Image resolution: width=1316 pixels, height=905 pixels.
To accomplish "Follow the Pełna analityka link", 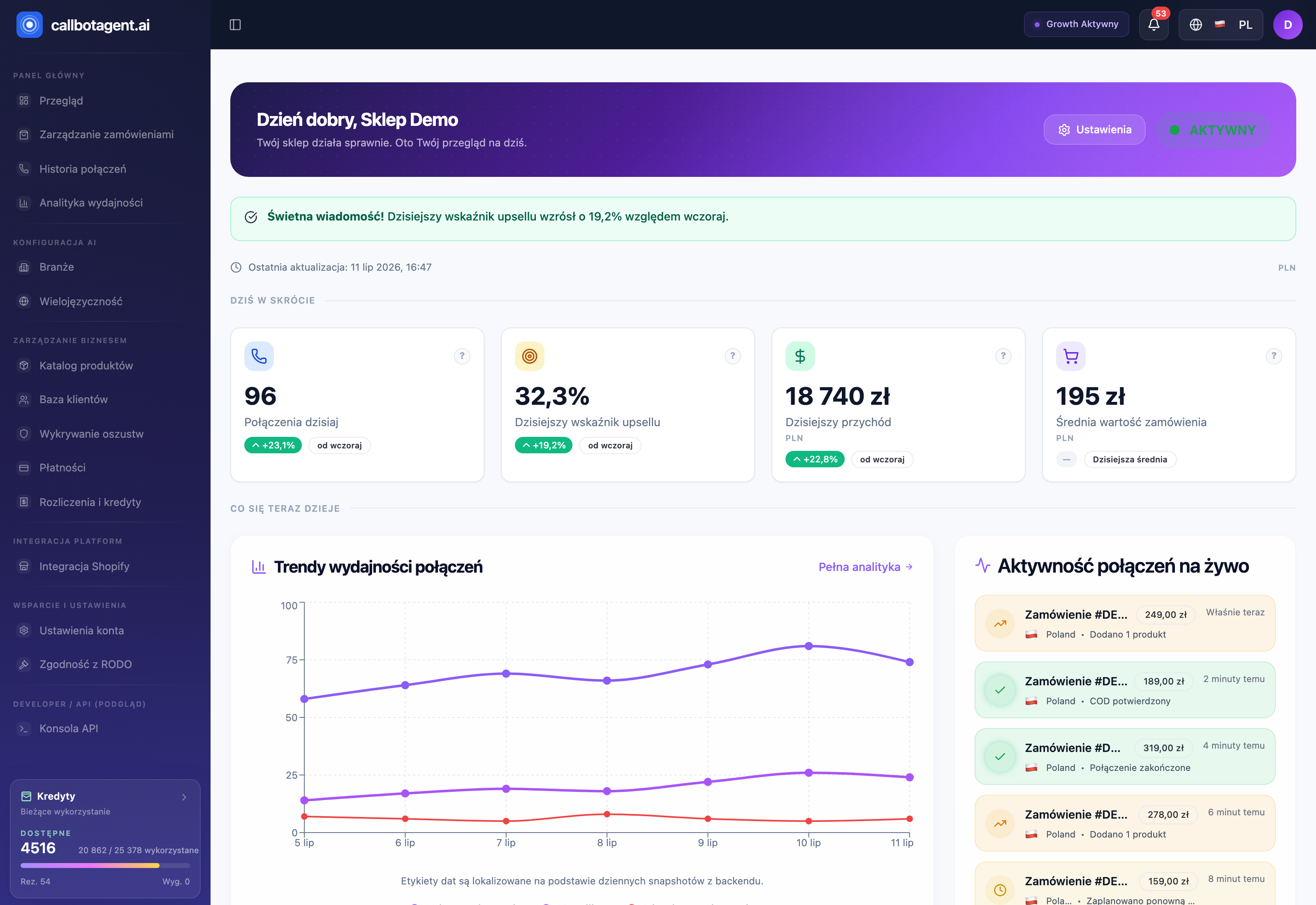I will 865,567.
